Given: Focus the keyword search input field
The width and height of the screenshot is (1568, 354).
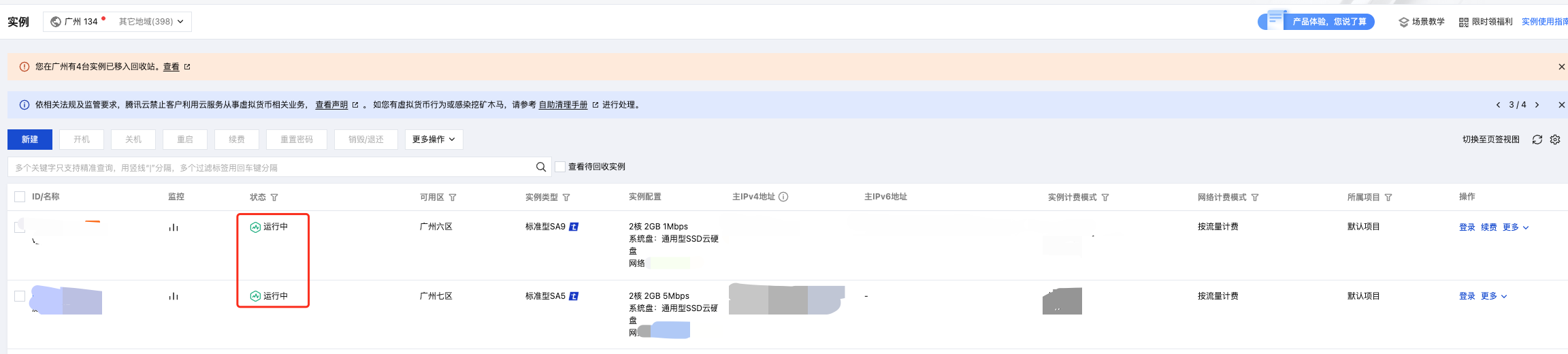Looking at the screenshot, I should tap(272, 167).
